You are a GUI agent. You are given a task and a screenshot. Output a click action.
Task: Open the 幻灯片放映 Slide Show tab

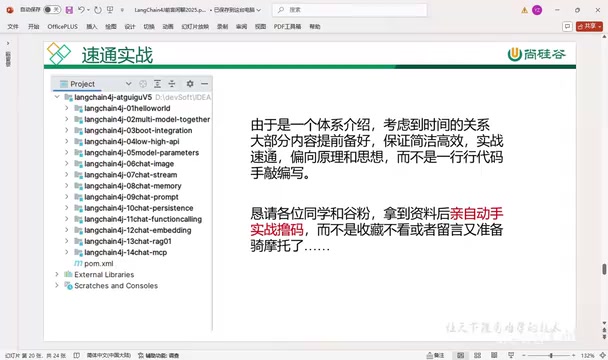pos(195,26)
